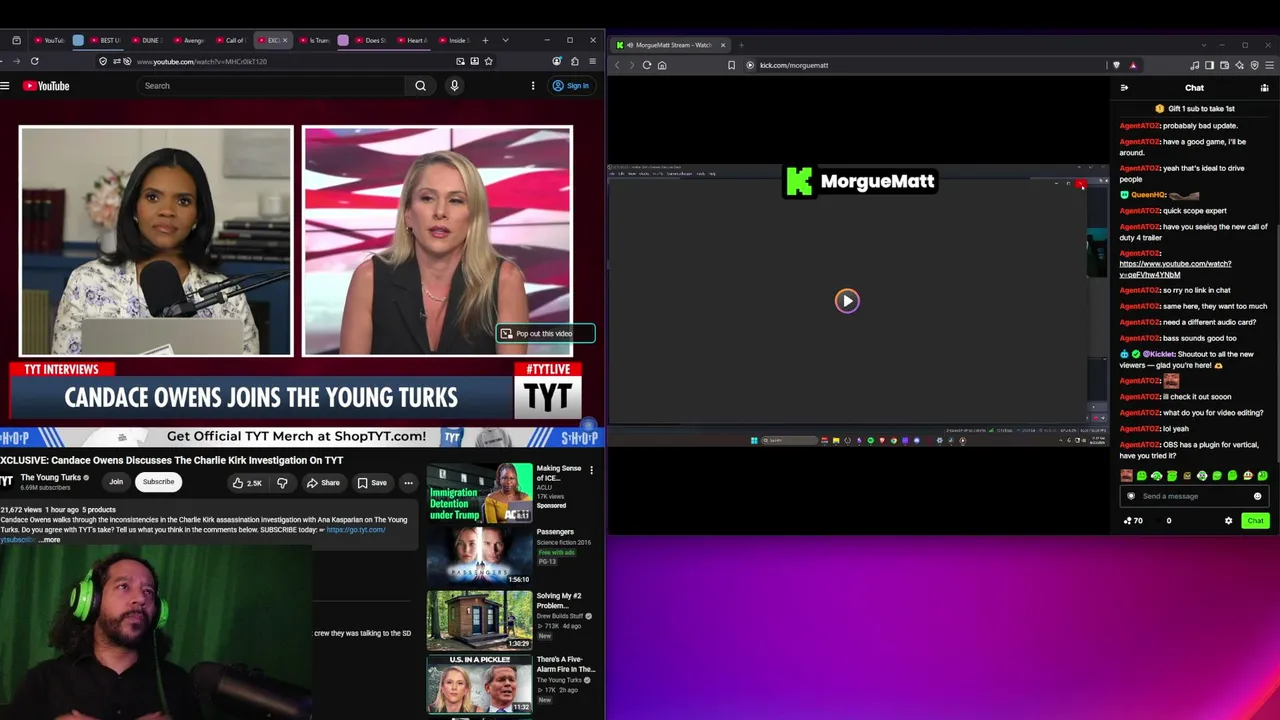This screenshot has width=1280, height=720.
Task: Go to the YouTube home logo
Action: (x=46, y=86)
